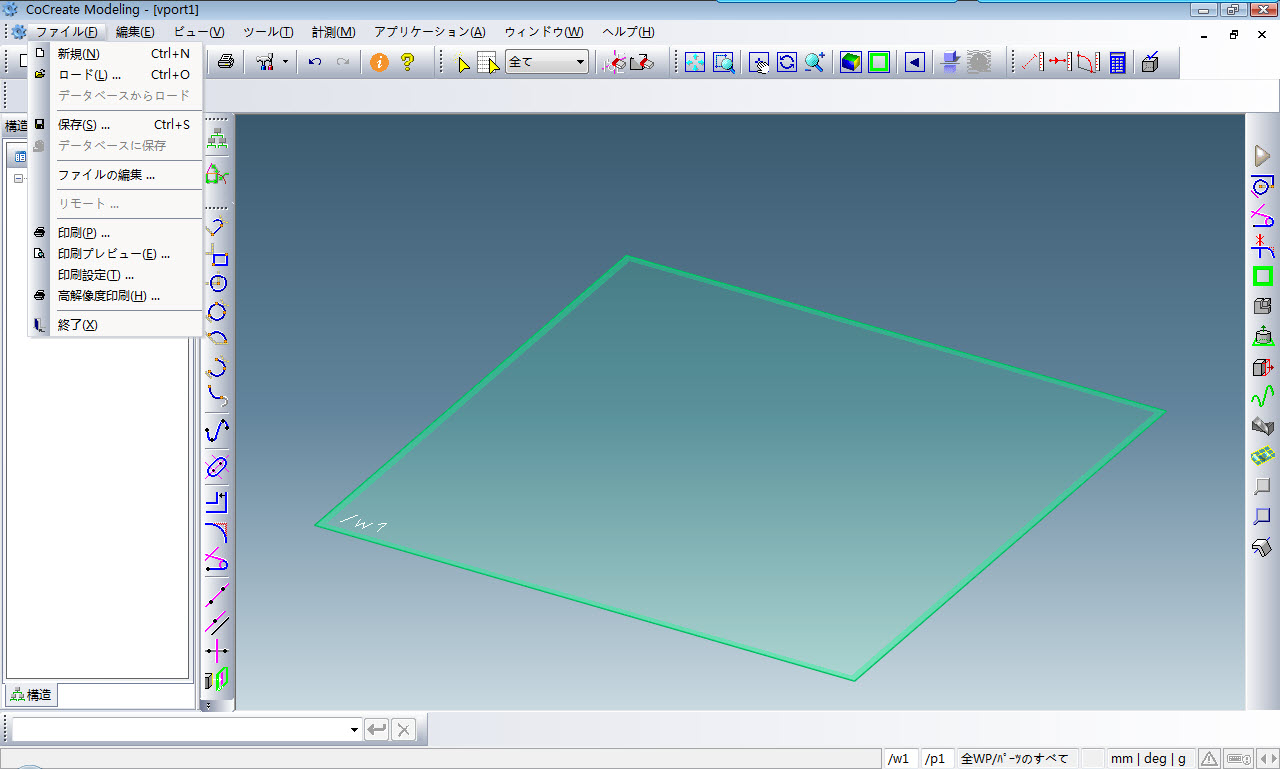The width and height of the screenshot is (1280, 769).
Task: Click the zoom plus magnifier icon
Action: point(815,62)
